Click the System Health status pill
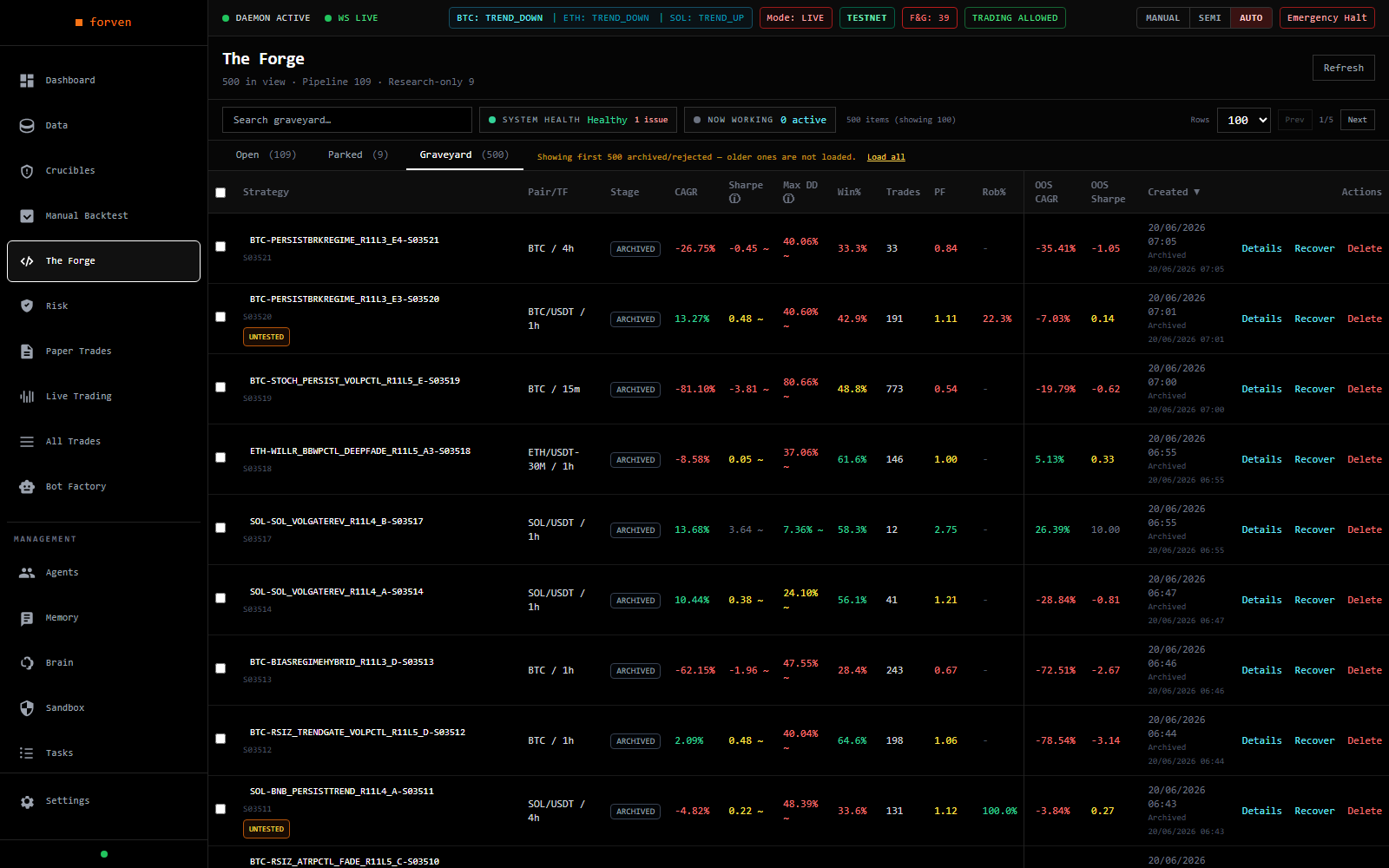The height and width of the screenshot is (868, 1389). 578,120
